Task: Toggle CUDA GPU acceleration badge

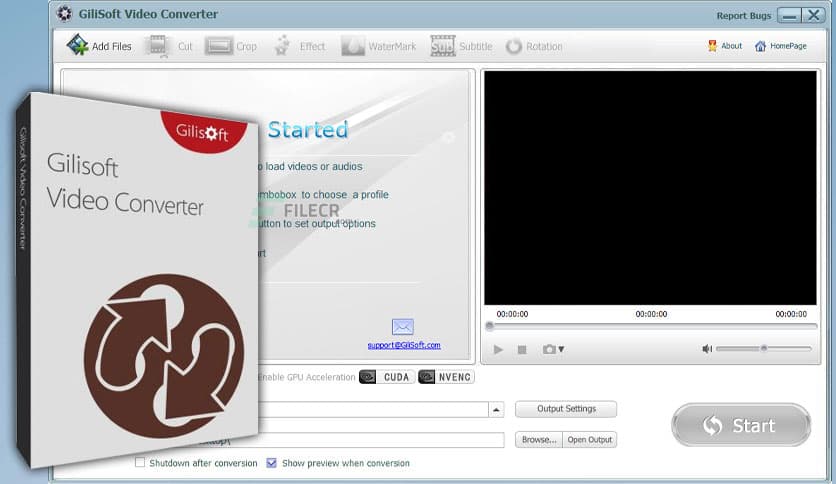Action: (x=387, y=377)
